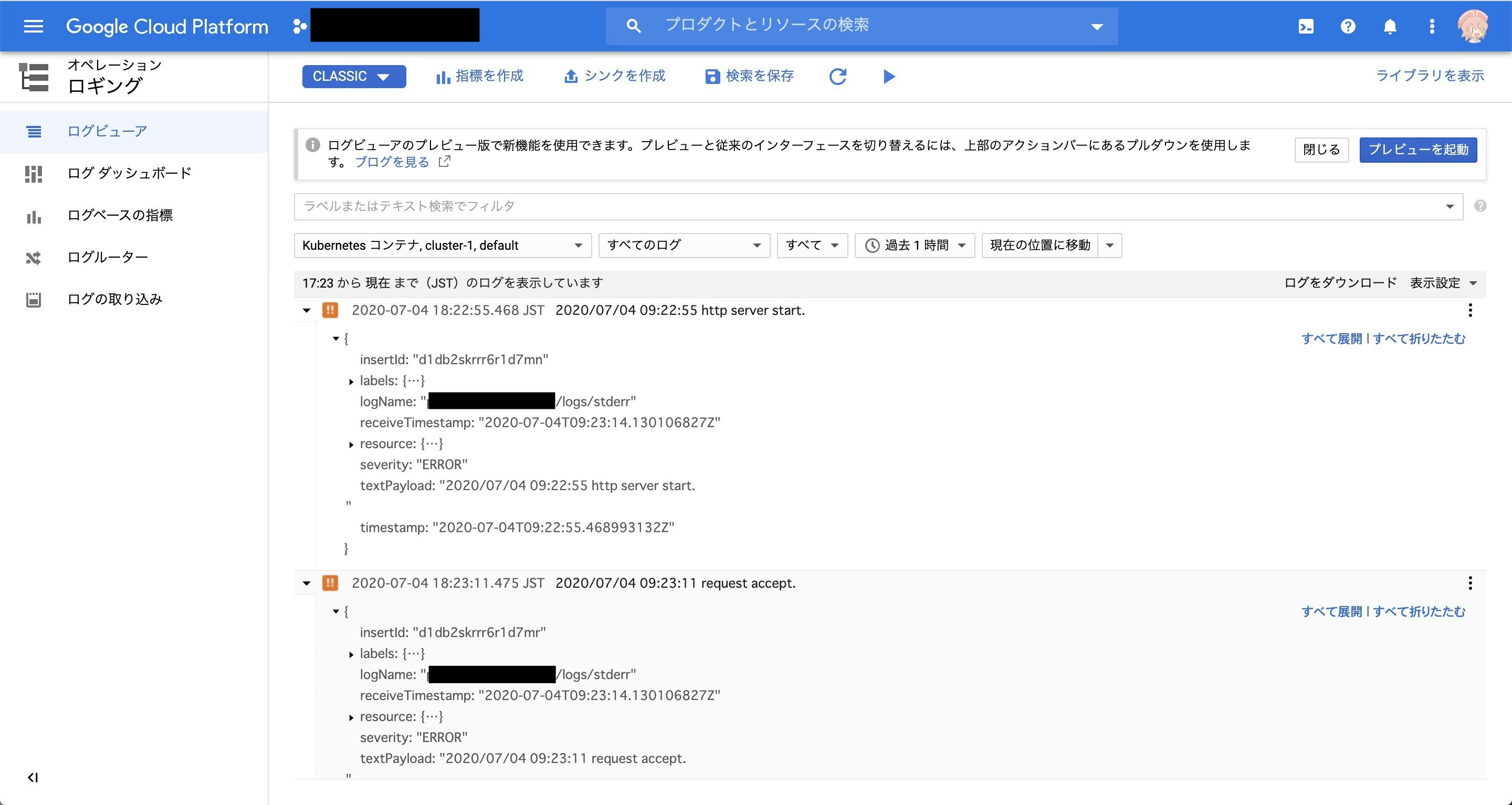1512x805 pixels.
Task: Select ログベースの指標 in the sidebar
Action: [134, 215]
